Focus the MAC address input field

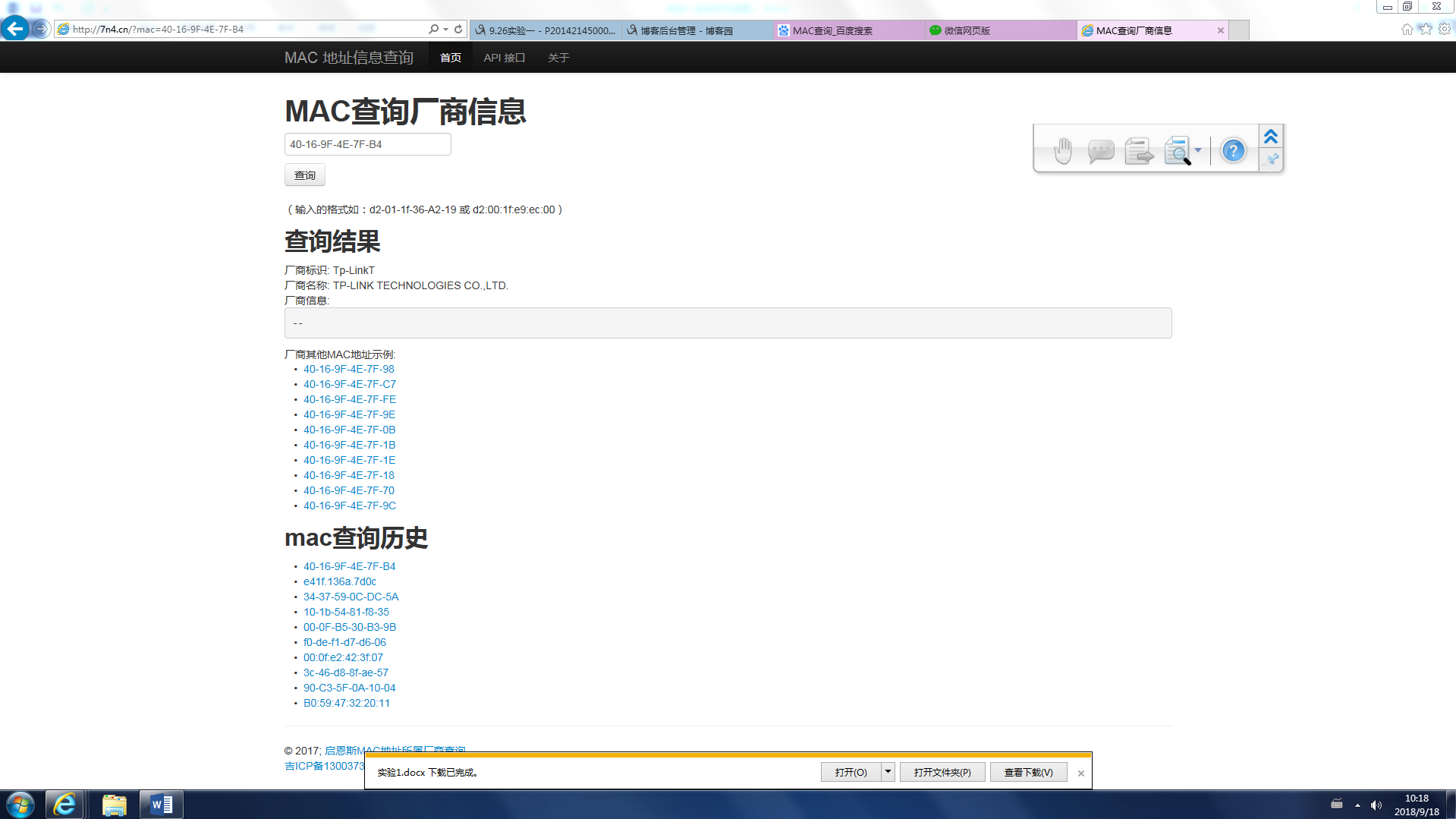tap(368, 144)
